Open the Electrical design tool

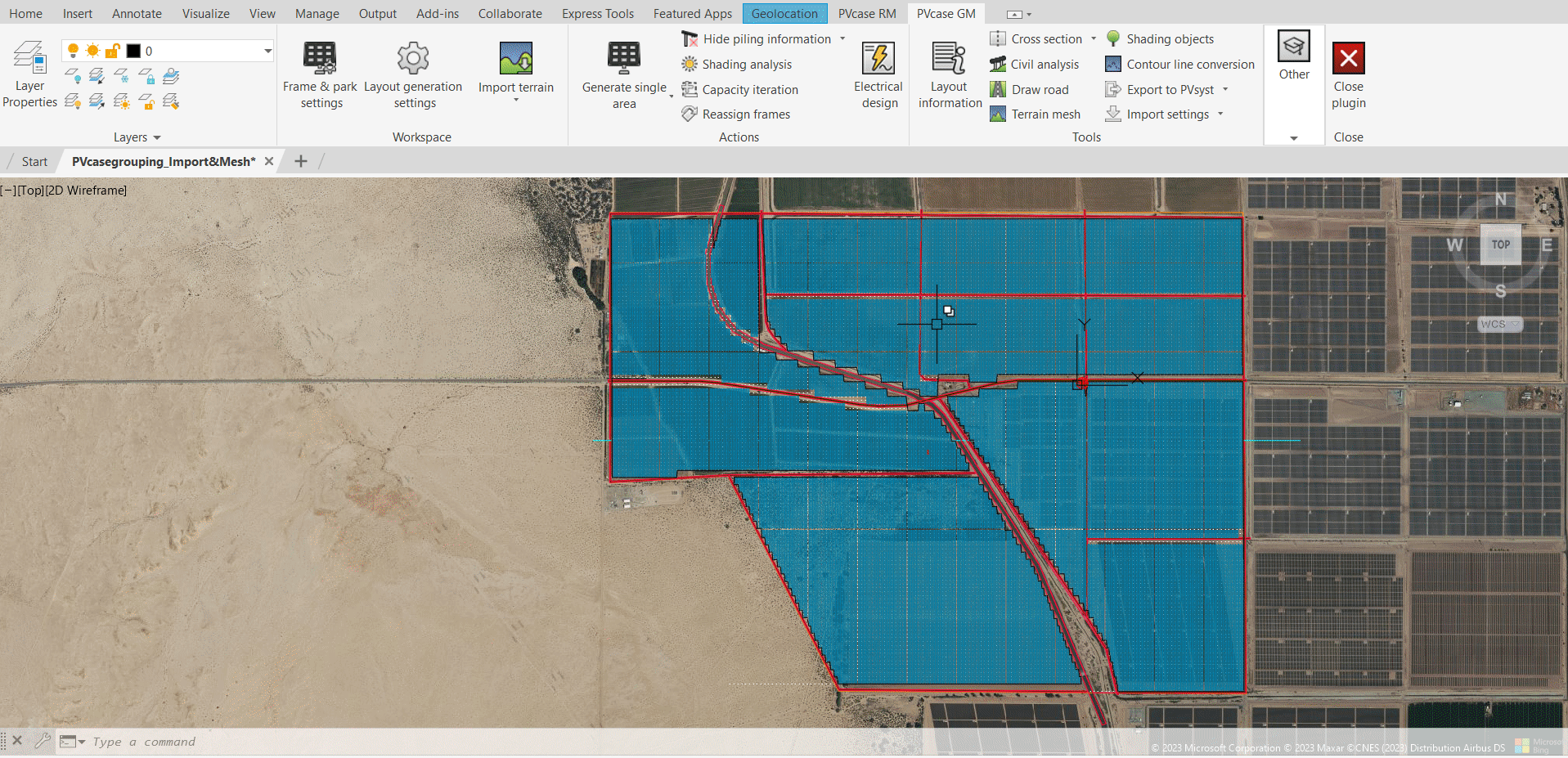[878, 59]
